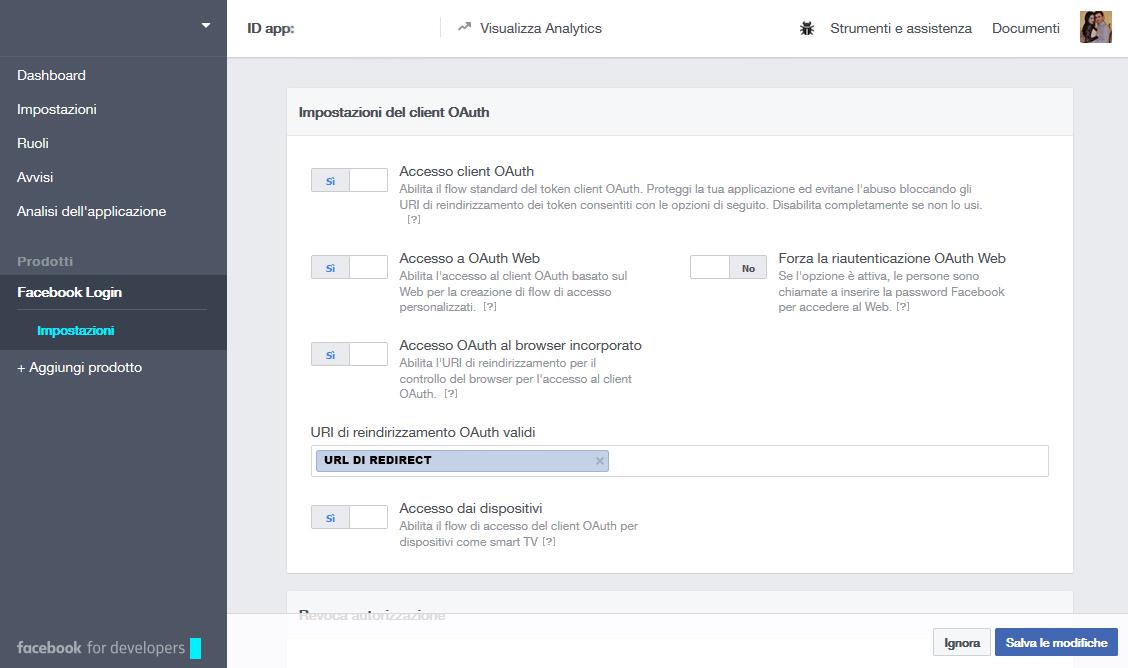Toggle Accesso a OAuth Web switch

349,267
